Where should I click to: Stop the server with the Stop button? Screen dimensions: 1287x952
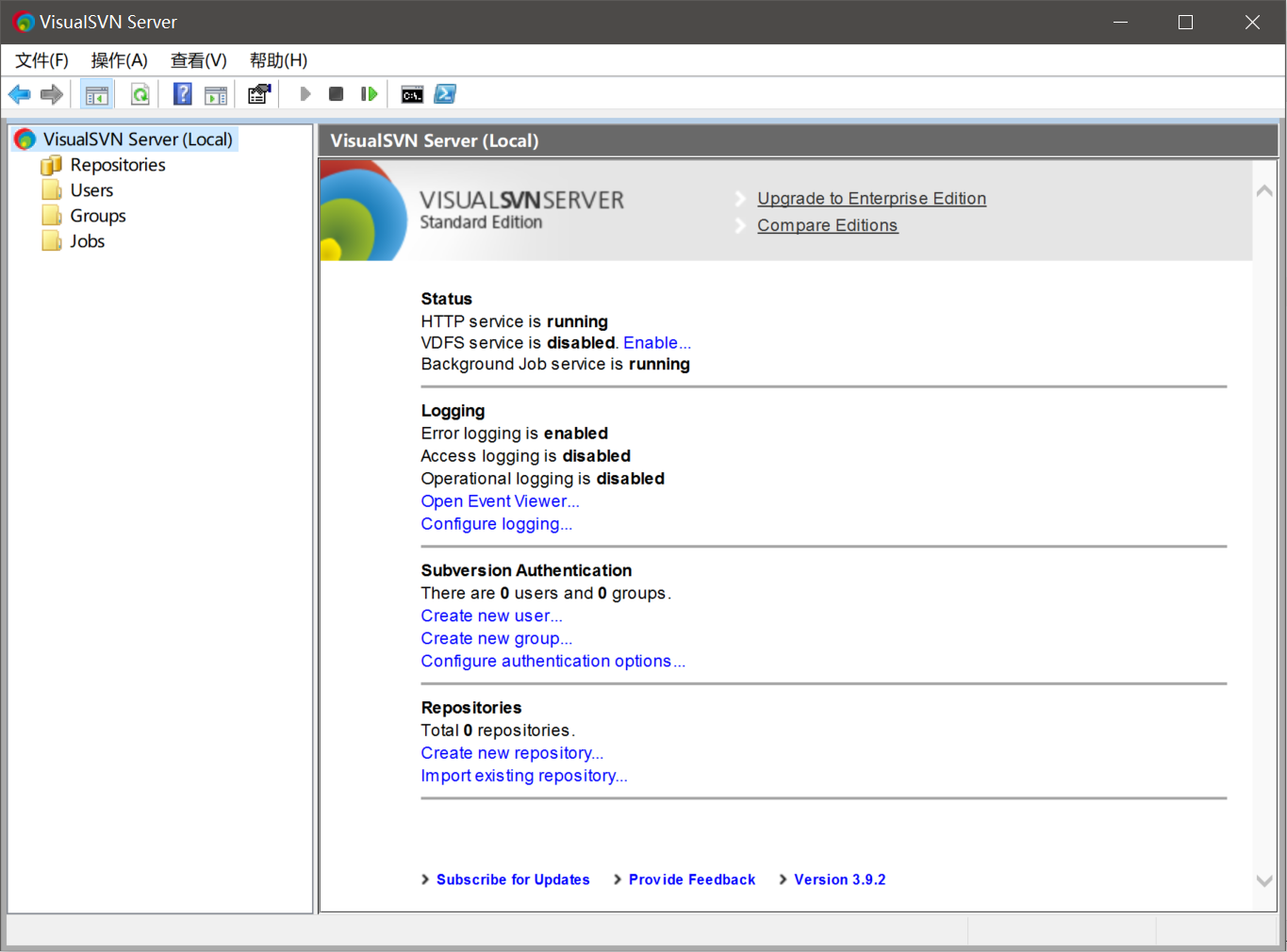pyautogui.click(x=336, y=94)
